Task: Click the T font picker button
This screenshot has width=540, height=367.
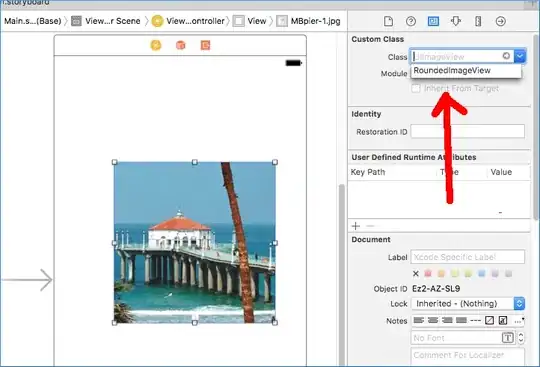Action: tap(507, 338)
